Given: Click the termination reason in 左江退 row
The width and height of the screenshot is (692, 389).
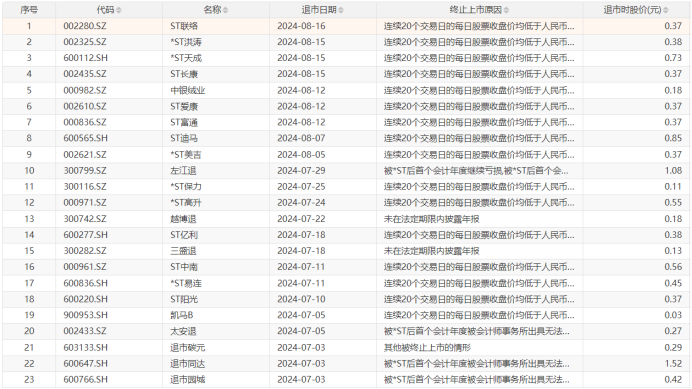Looking at the screenshot, I should [x=476, y=171].
